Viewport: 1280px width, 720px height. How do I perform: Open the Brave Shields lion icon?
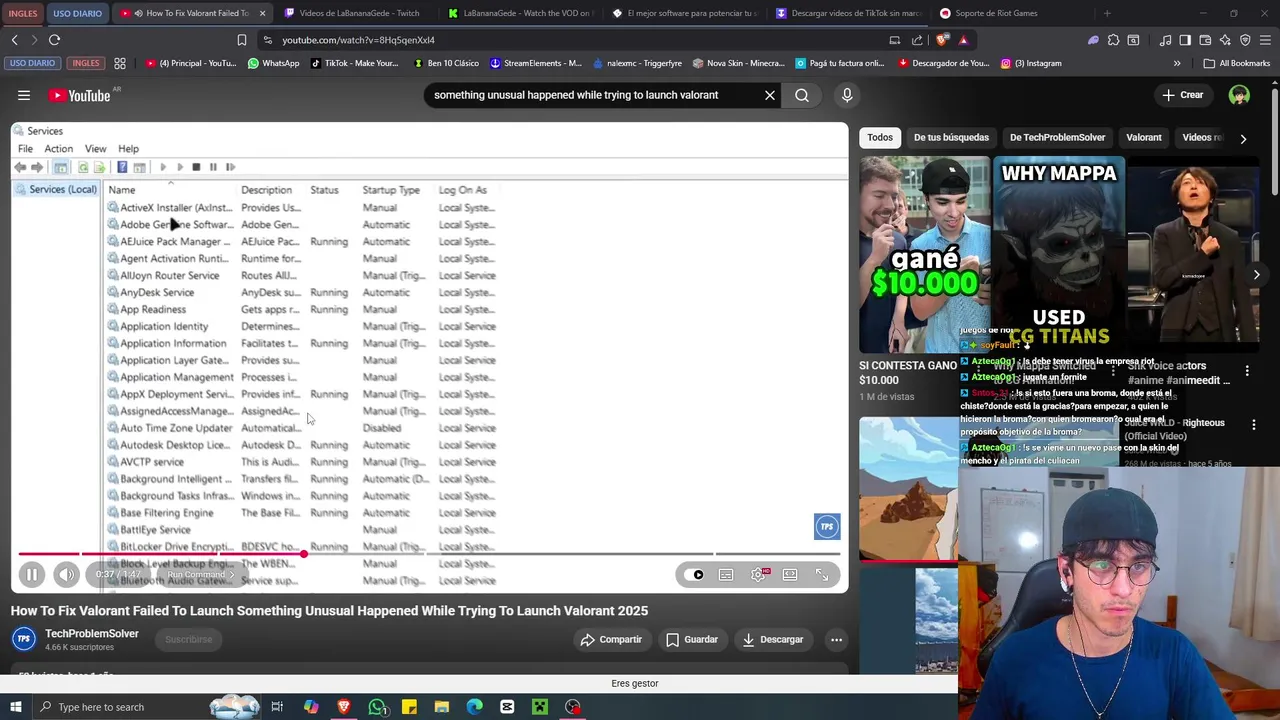click(943, 40)
